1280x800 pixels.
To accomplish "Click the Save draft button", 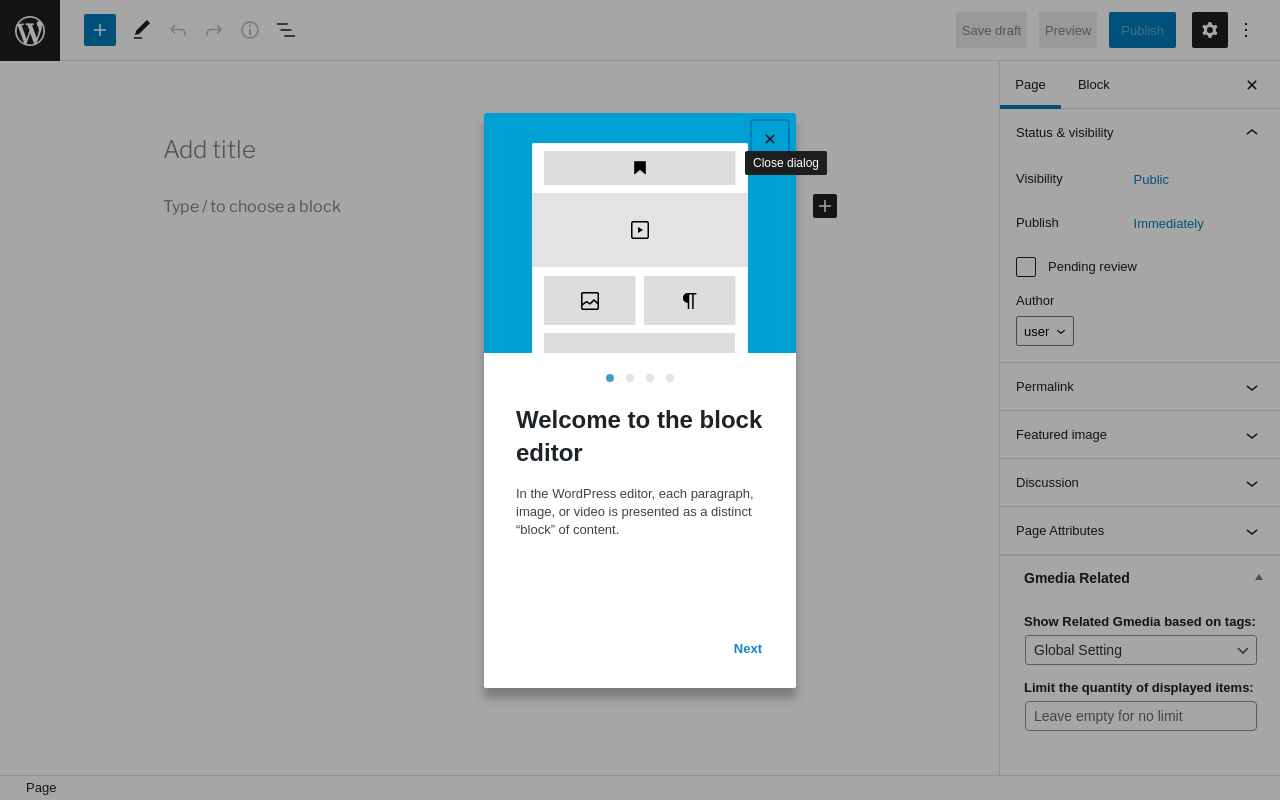I will click(991, 30).
